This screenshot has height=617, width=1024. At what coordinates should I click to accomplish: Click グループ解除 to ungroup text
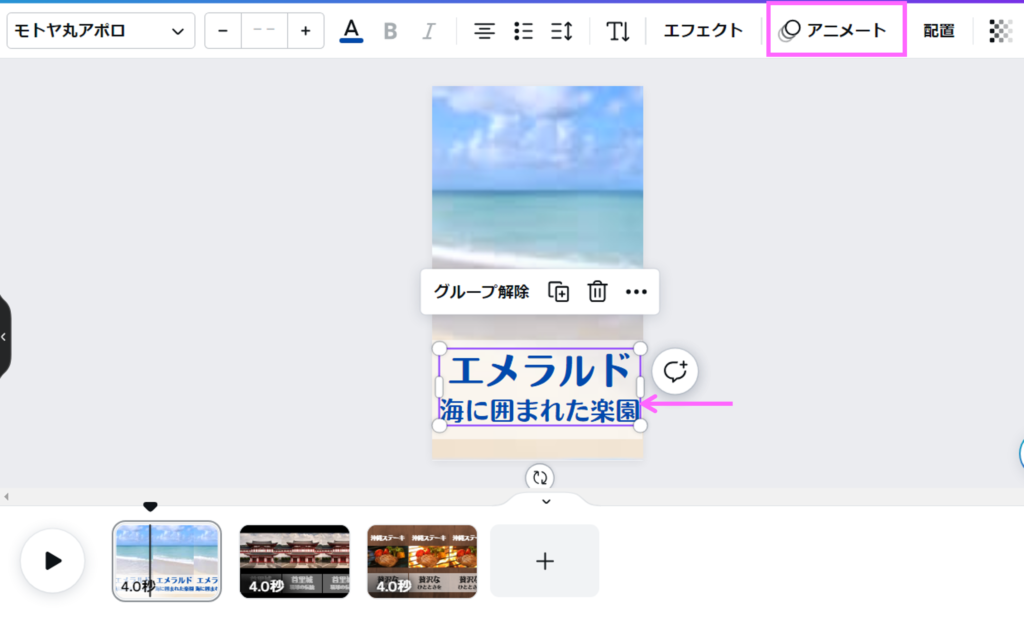point(481,292)
